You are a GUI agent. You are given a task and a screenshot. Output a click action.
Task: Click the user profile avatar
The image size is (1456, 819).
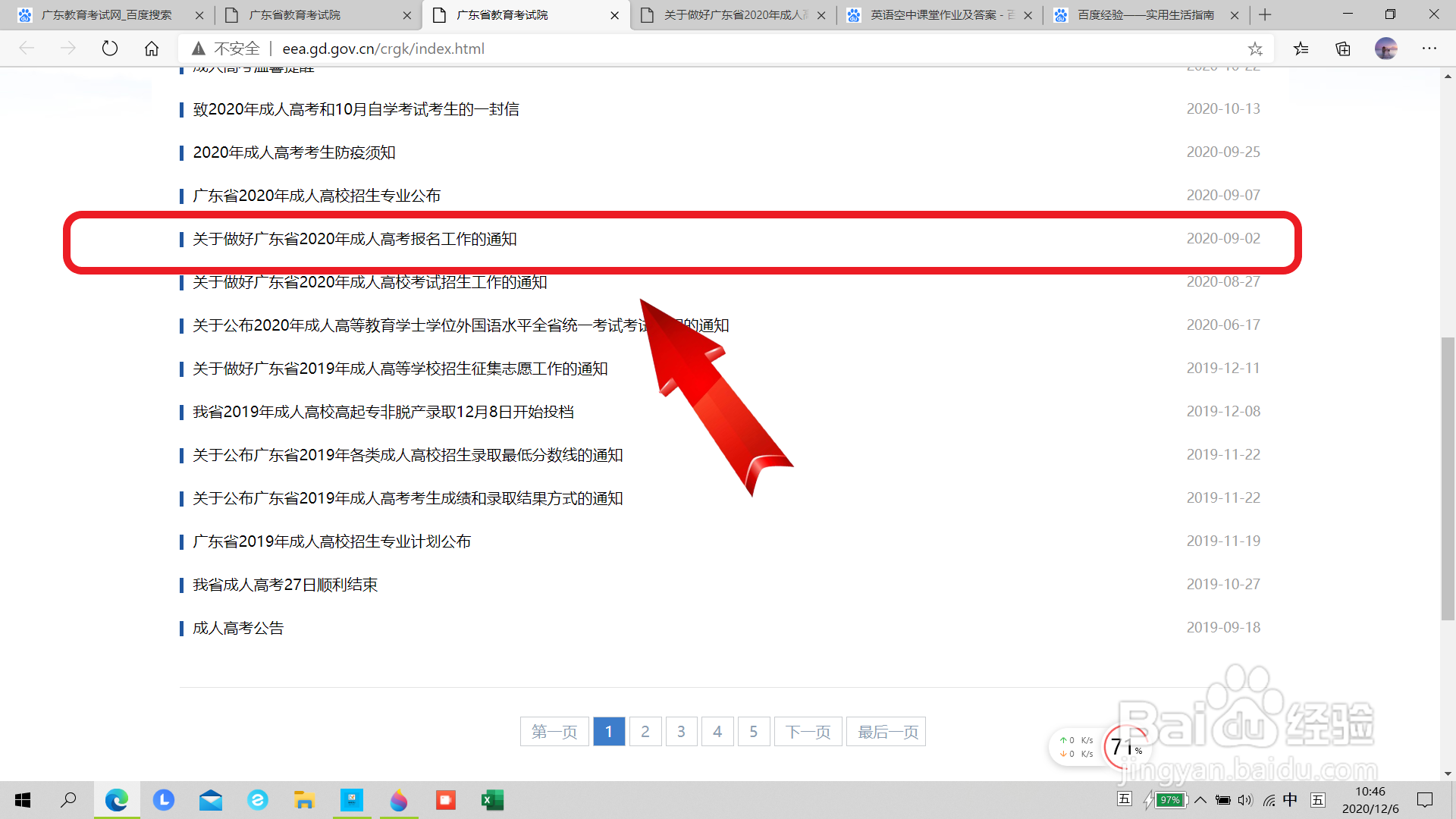coord(1385,49)
